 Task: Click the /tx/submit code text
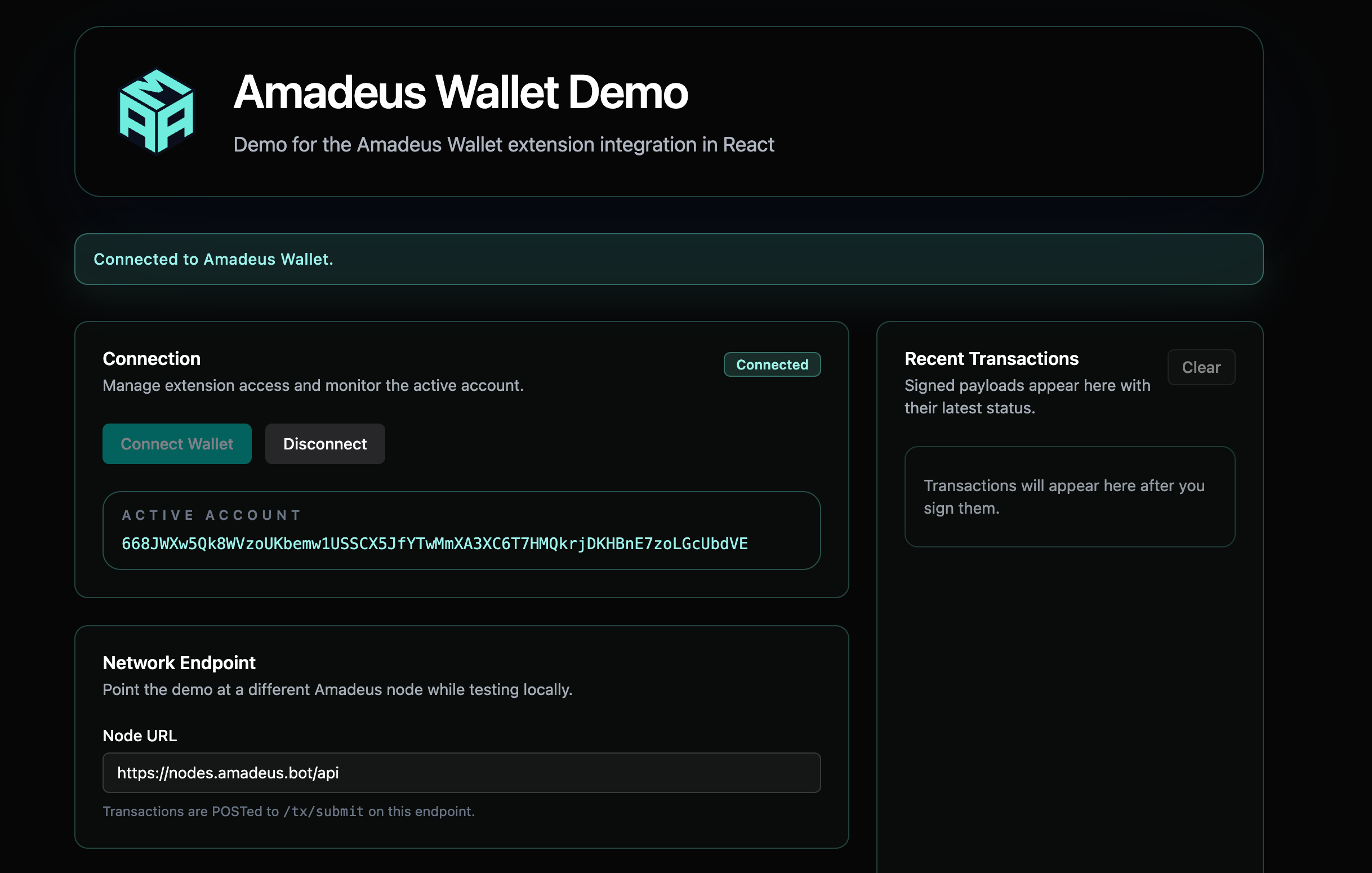pyautogui.click(x=323, y=812)
